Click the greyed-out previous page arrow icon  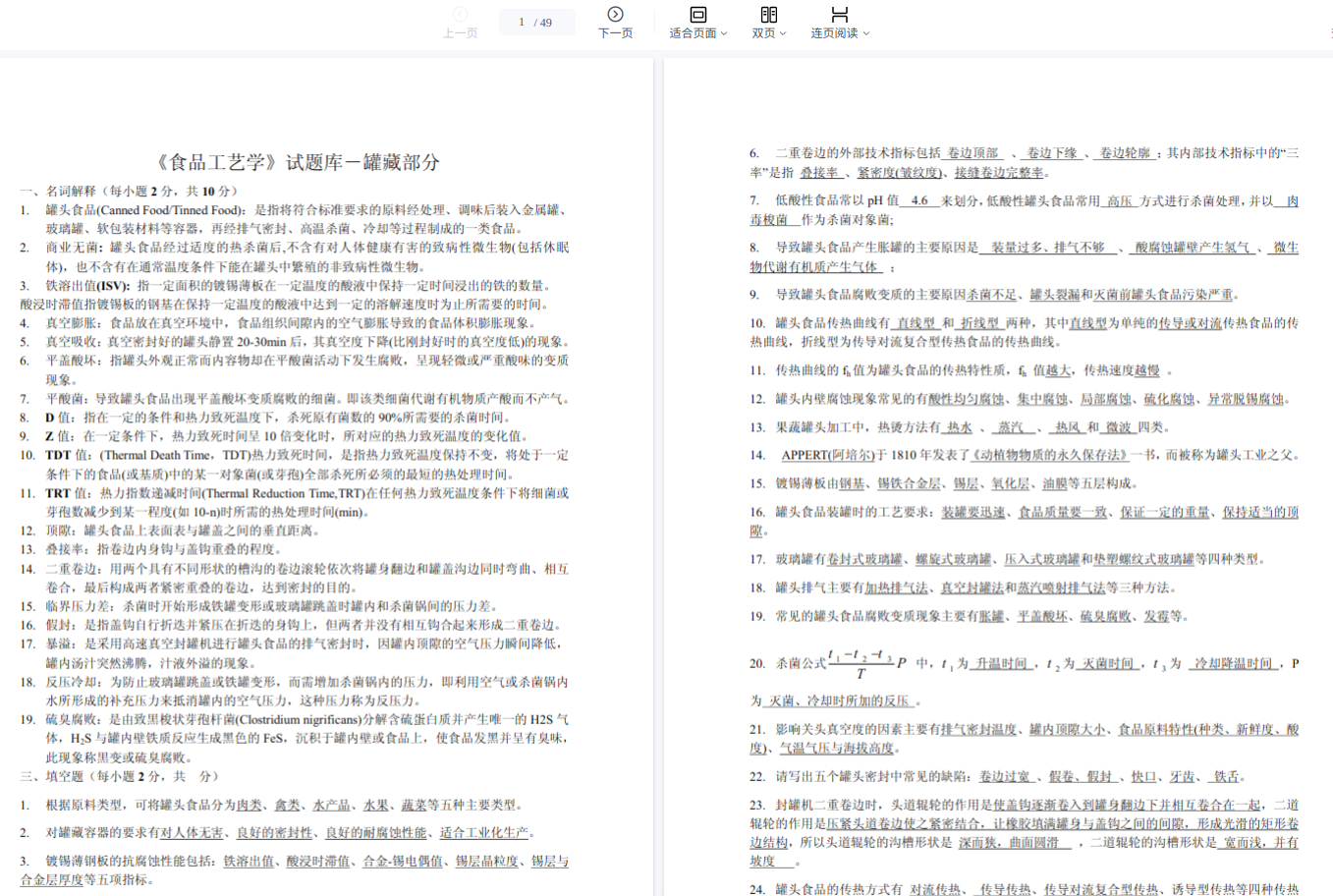460,14
